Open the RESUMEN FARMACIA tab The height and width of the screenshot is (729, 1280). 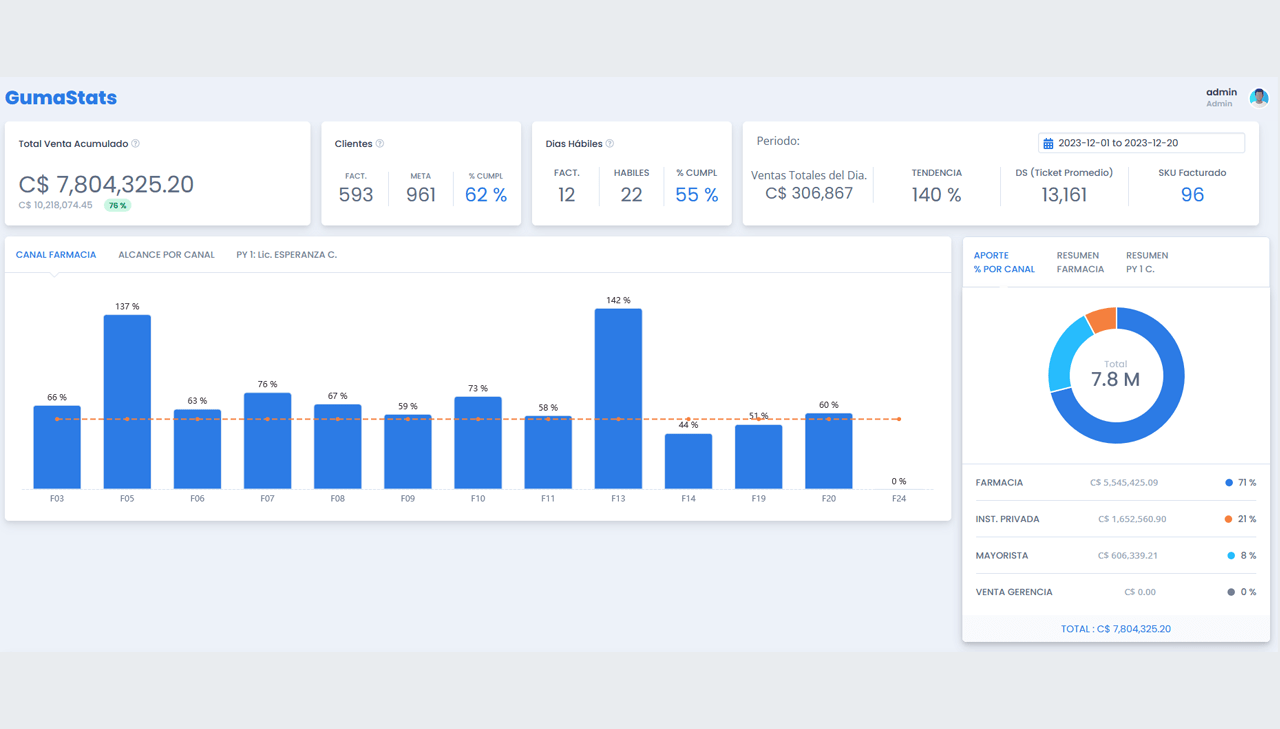pos(1079,261)
